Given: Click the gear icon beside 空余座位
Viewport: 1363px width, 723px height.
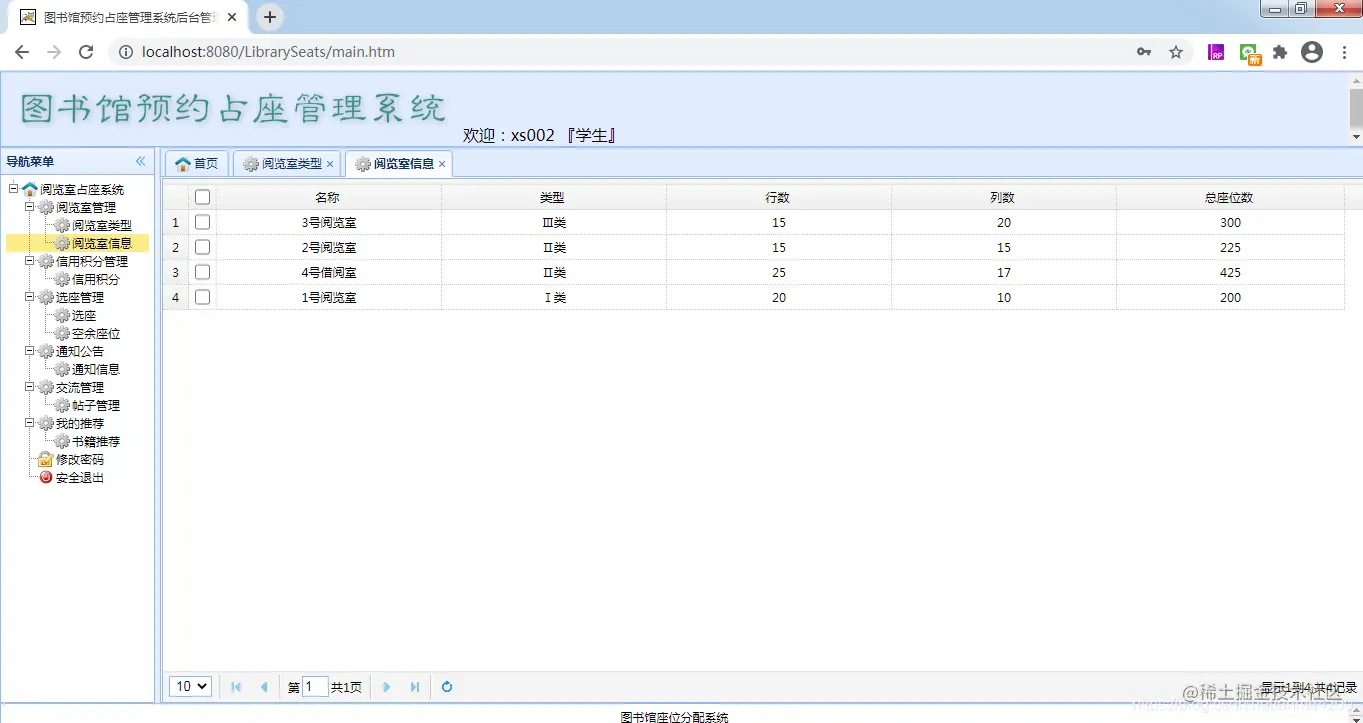Looking at the screenshot, I should (x=62, y=334).
